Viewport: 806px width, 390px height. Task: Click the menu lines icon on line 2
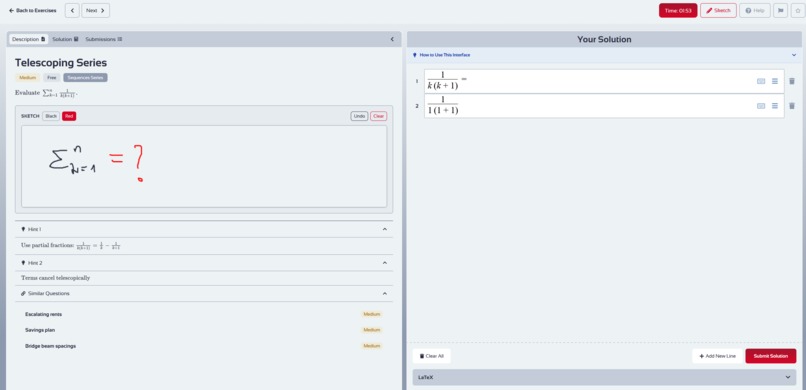click(x=775, y=106)
